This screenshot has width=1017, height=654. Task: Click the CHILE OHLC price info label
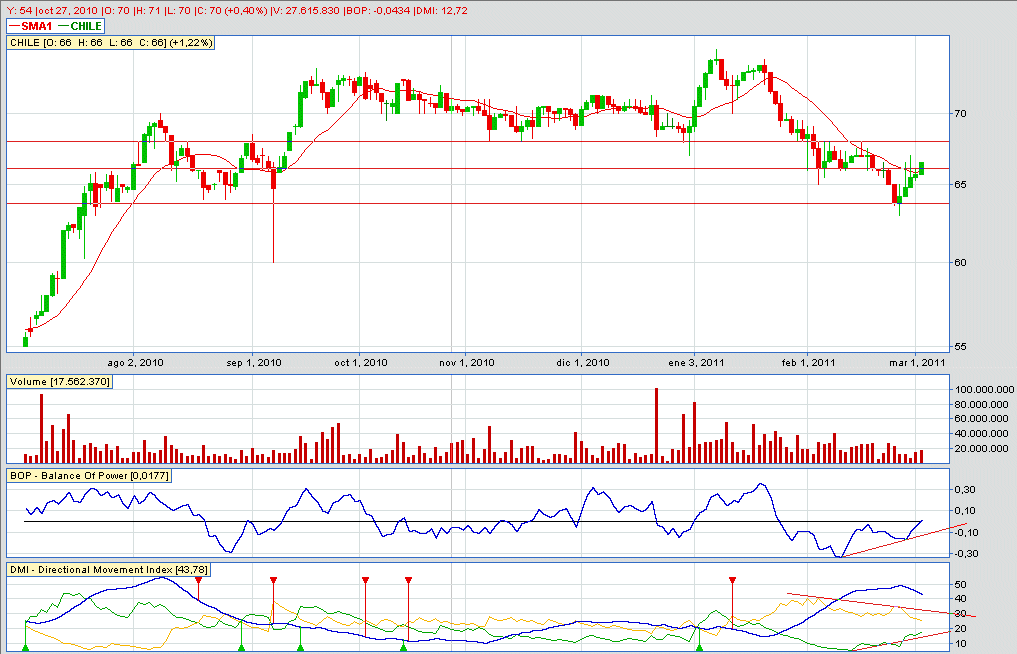(110, 43)
